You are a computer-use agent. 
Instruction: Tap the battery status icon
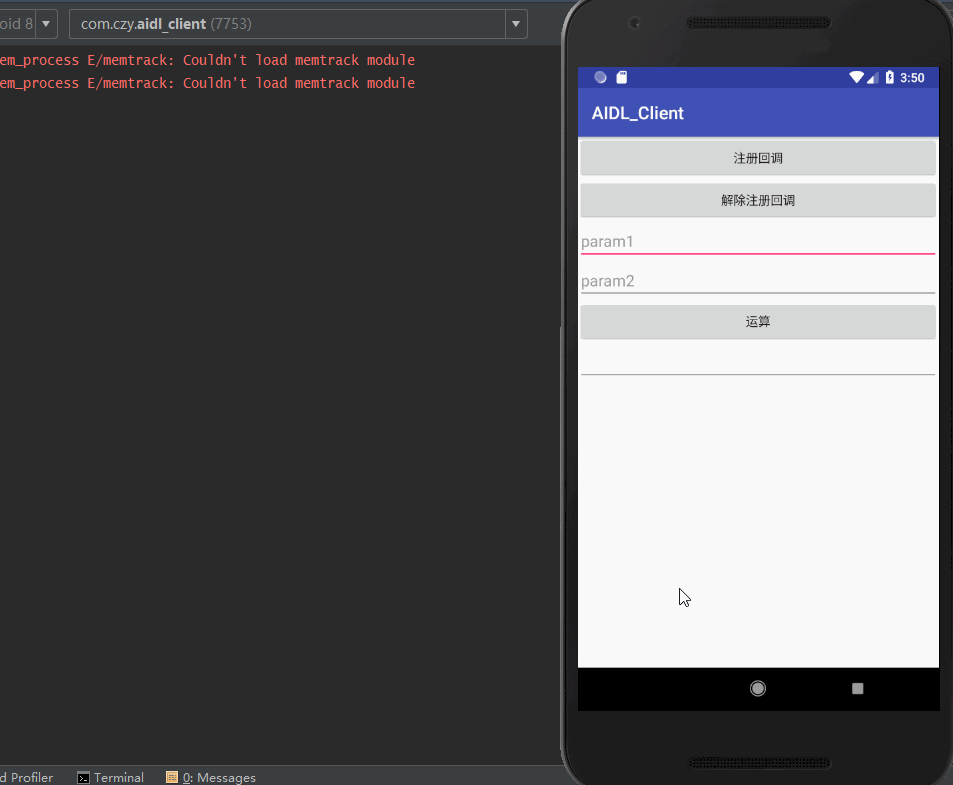coord(890,77)
